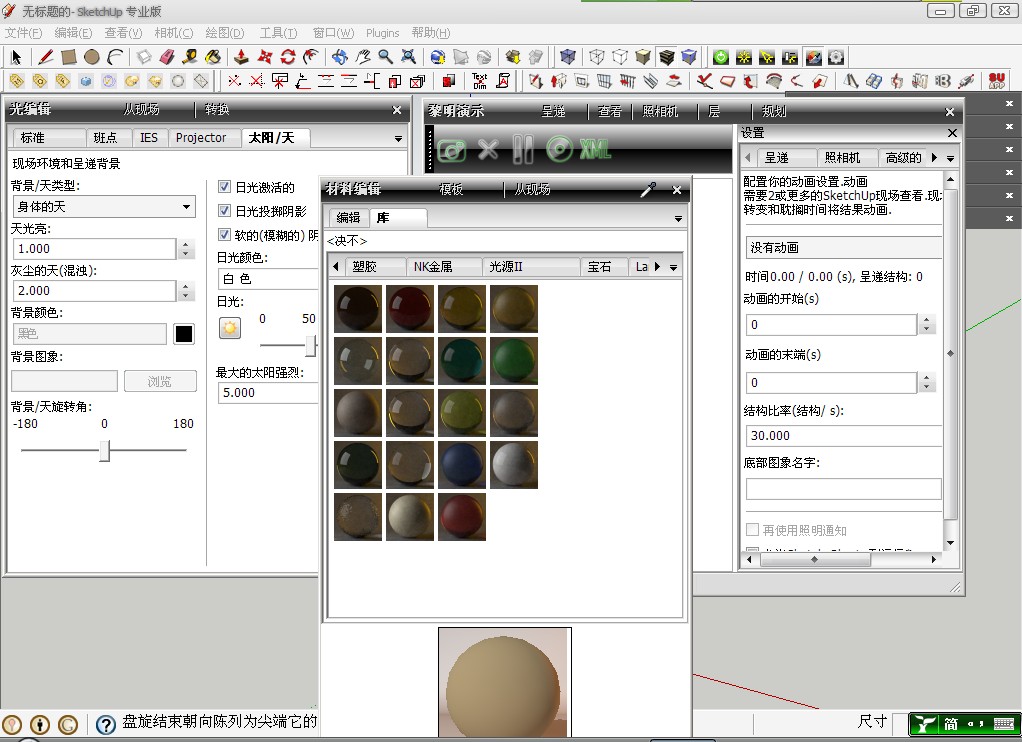Select the solid blue sphere material thumbnail

[x=462, y=465]
